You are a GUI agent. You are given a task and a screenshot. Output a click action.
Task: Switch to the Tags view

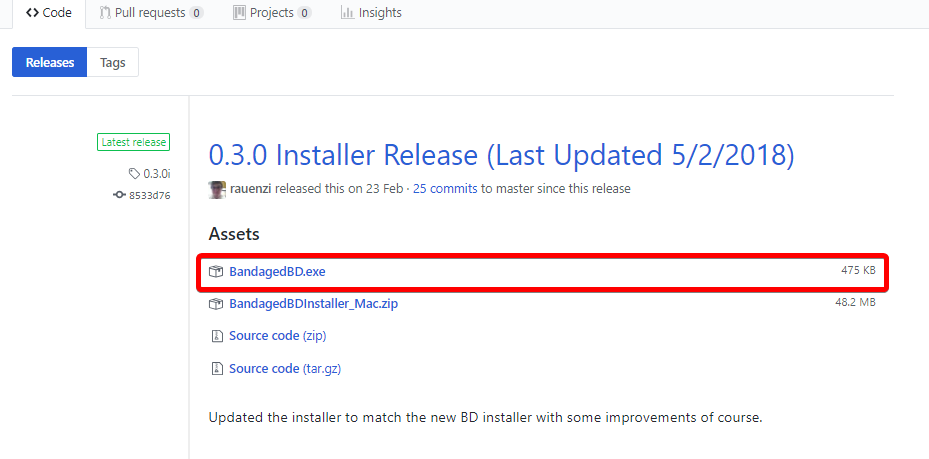pos(113,62)
